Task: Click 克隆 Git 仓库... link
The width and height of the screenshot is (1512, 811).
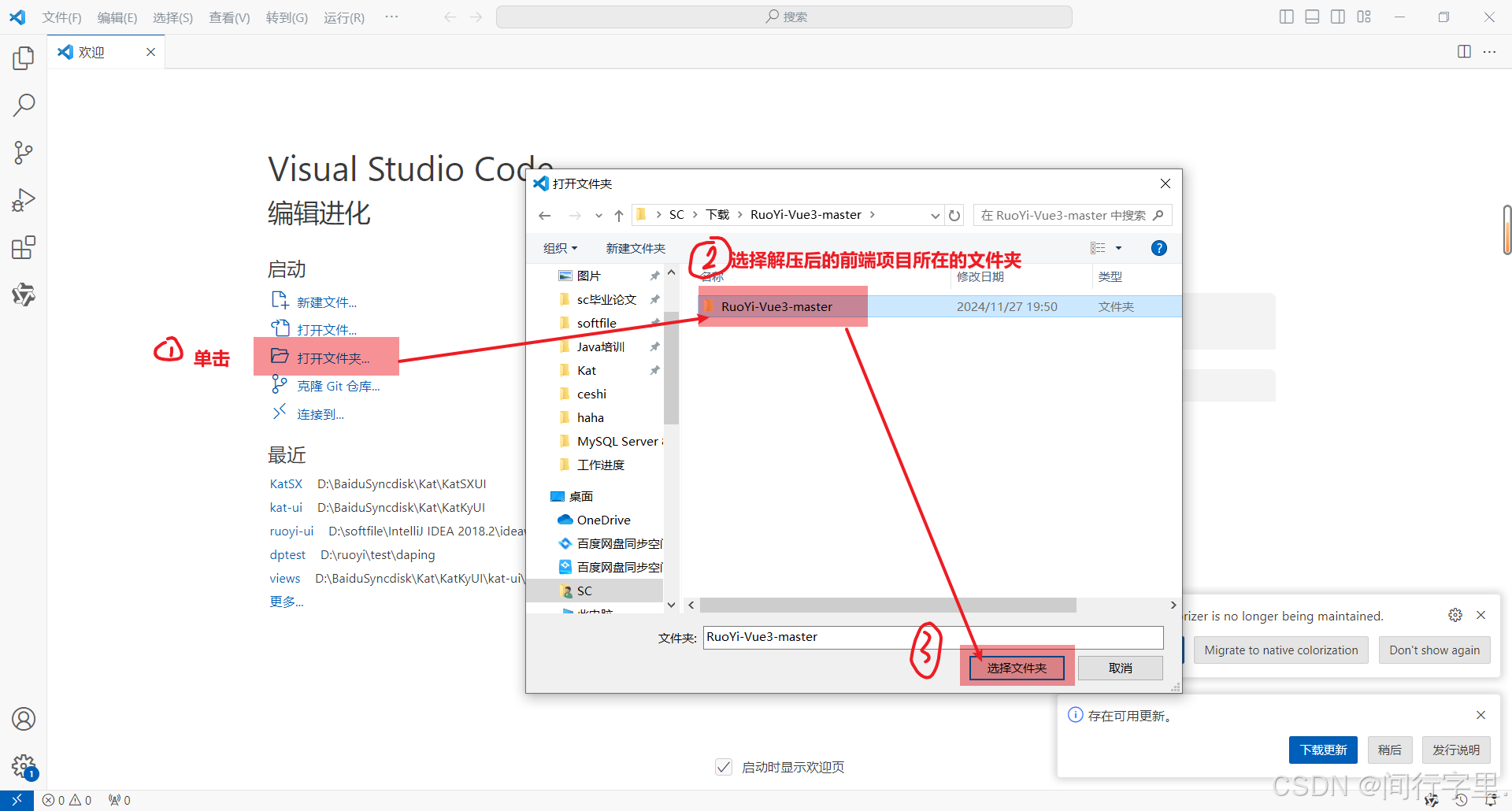Action: pos(339,386)
